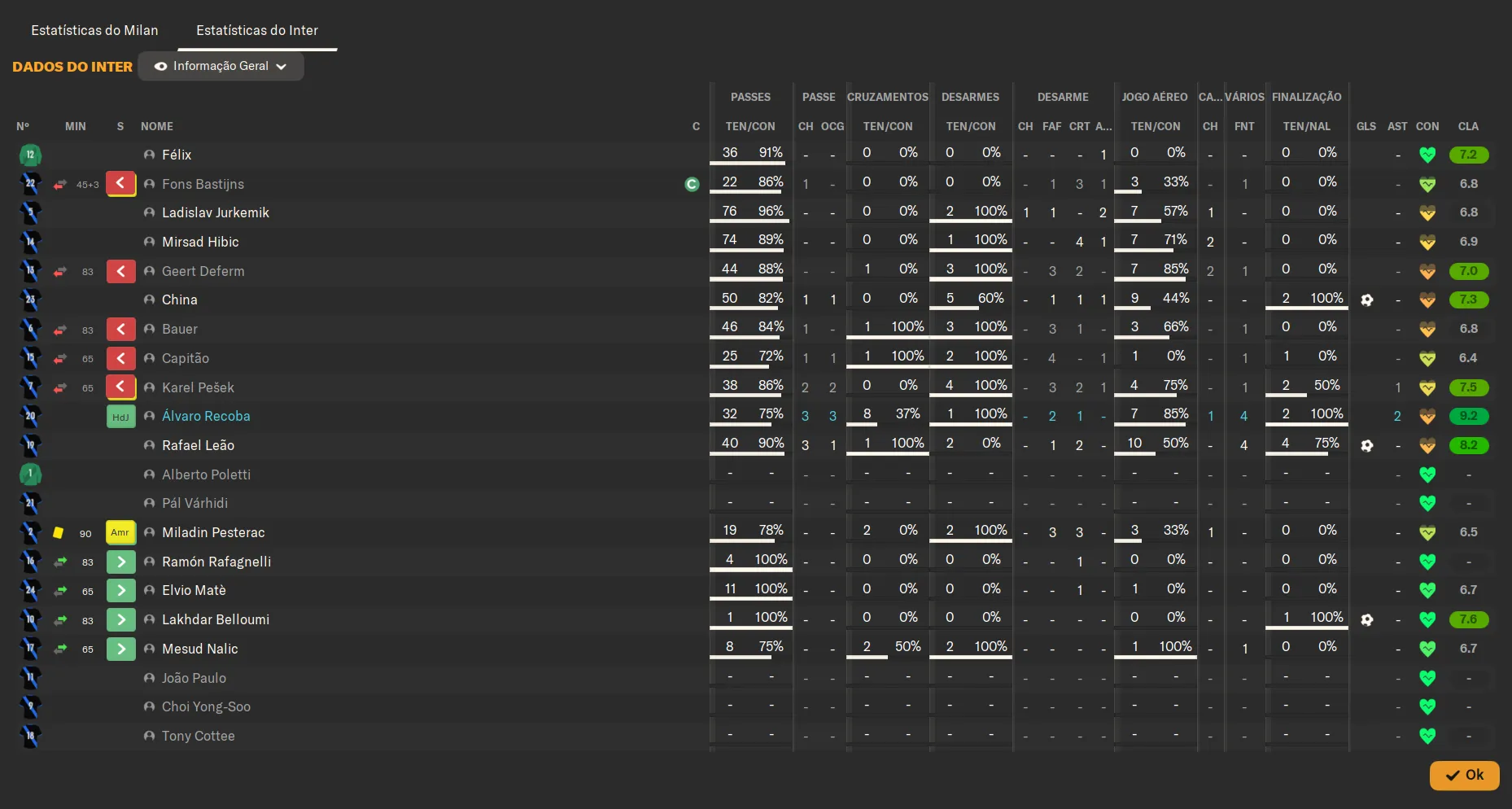1512x809 pixels.
Task: Click condition heart icon for Félix
Action: pos(1427,155)
